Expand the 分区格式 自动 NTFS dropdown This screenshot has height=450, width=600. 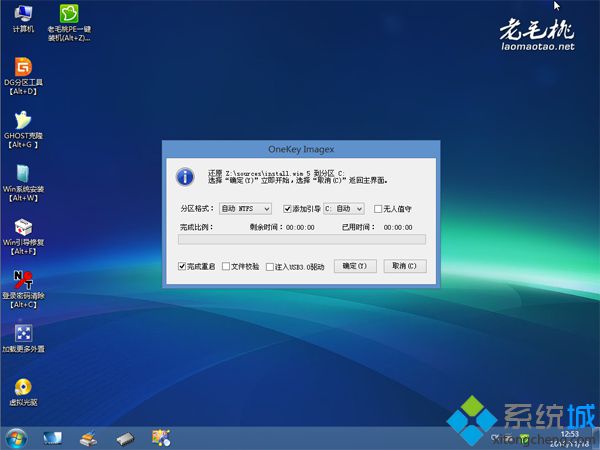click(x=245, y=209)
